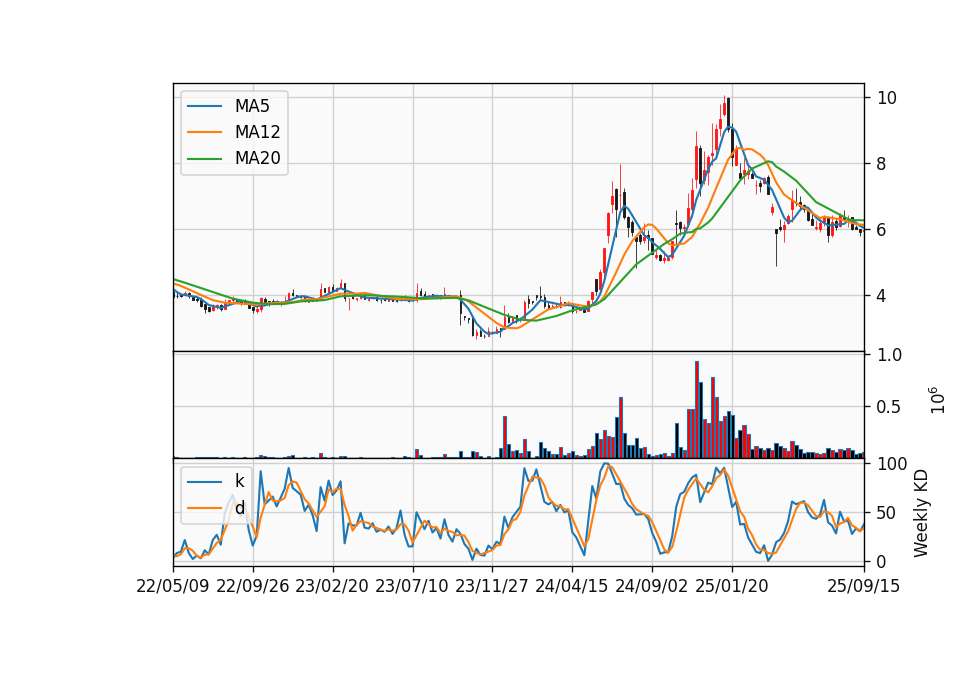This screenshot has width=960, height=690.
Task: Click price axis value 8
Action: tap(882, 164)
